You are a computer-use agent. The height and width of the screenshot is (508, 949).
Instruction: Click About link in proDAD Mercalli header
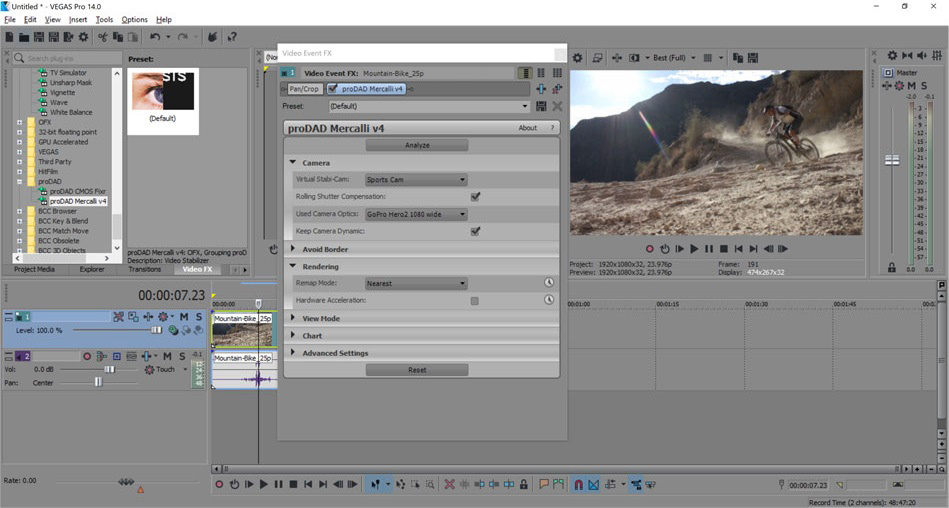pos(527,128)
